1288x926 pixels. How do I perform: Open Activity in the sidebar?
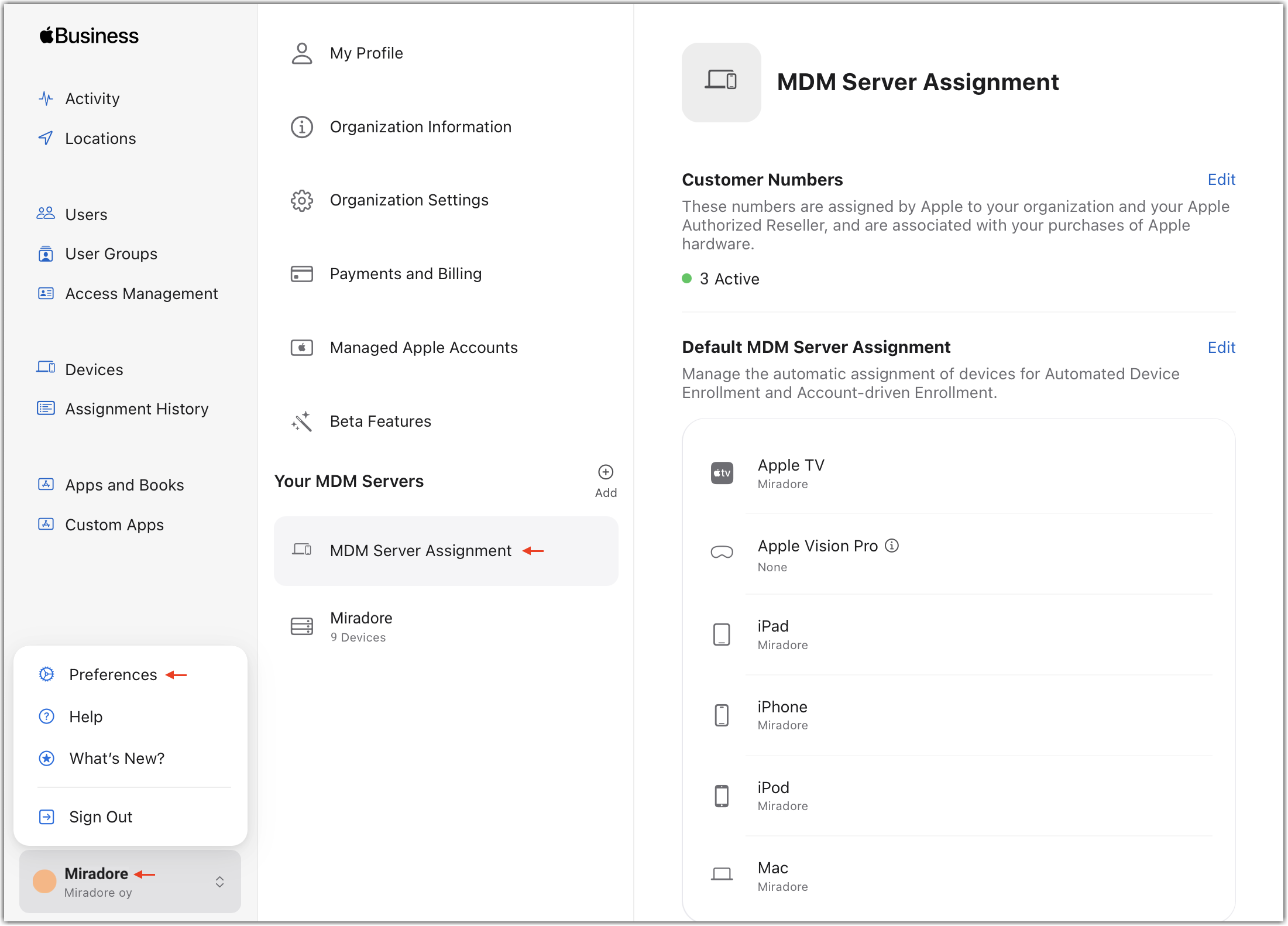[x=92, y=98]
